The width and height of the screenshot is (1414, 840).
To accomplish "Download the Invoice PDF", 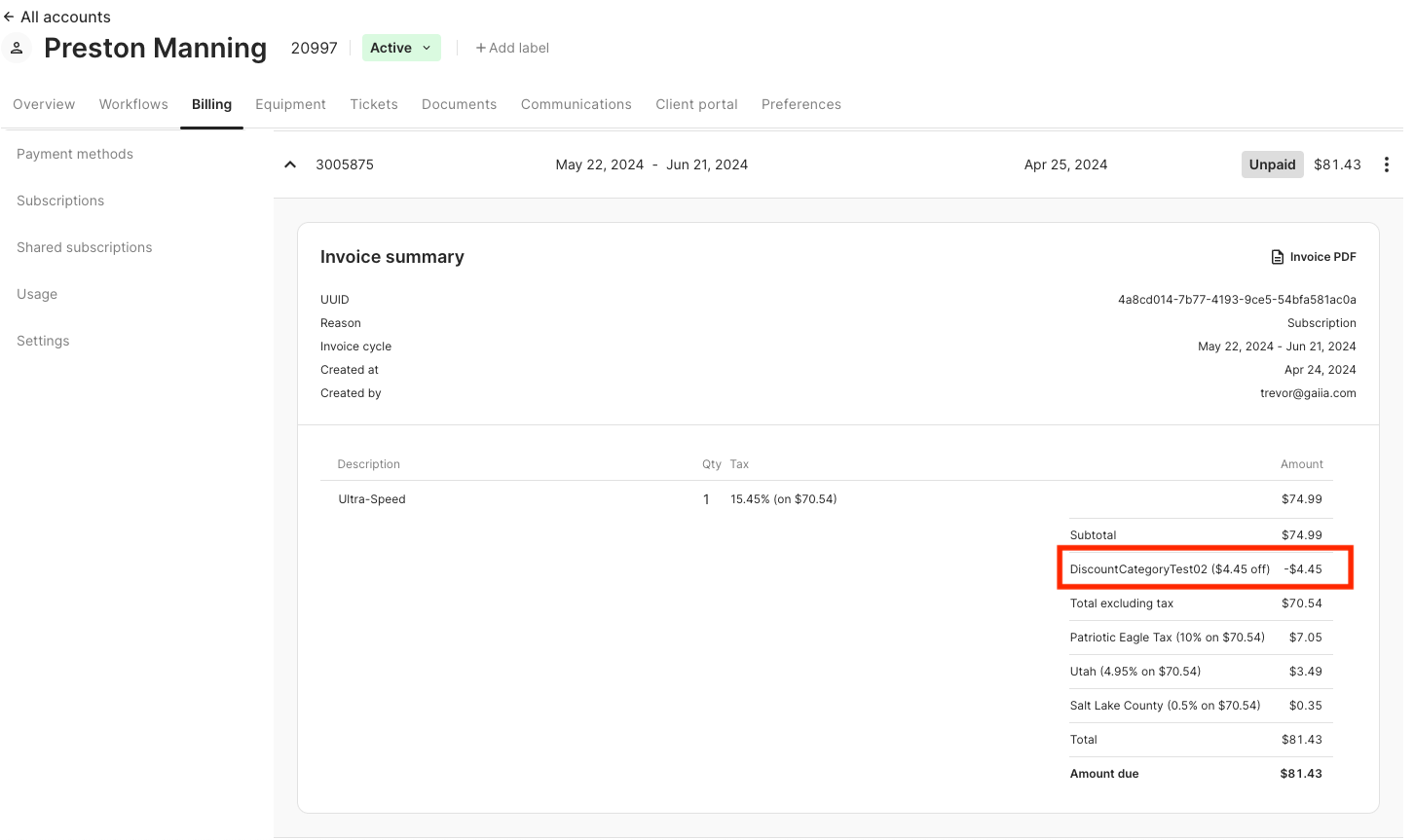I will coord(1313,257).
